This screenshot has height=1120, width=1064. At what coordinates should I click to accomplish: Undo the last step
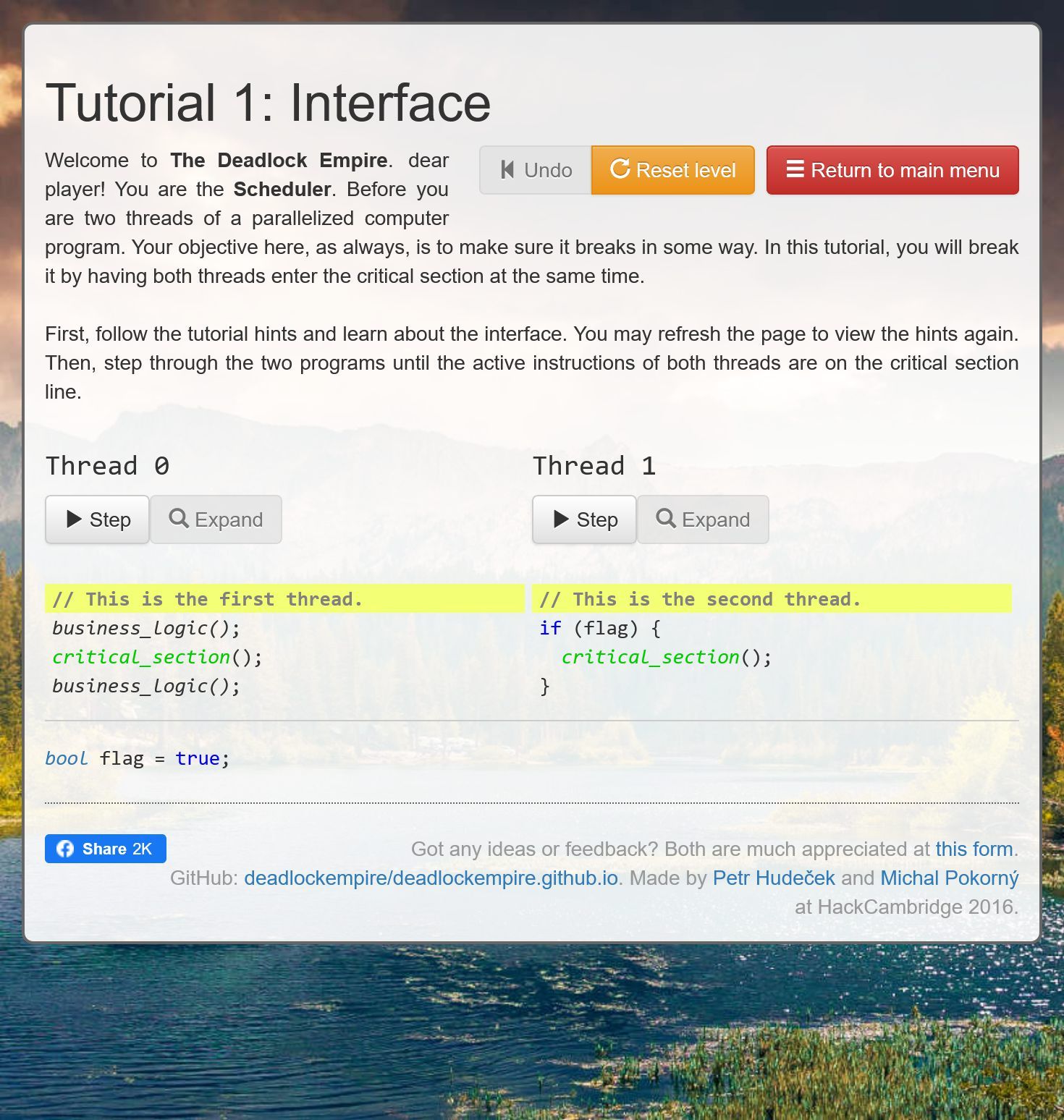[536, 170]
